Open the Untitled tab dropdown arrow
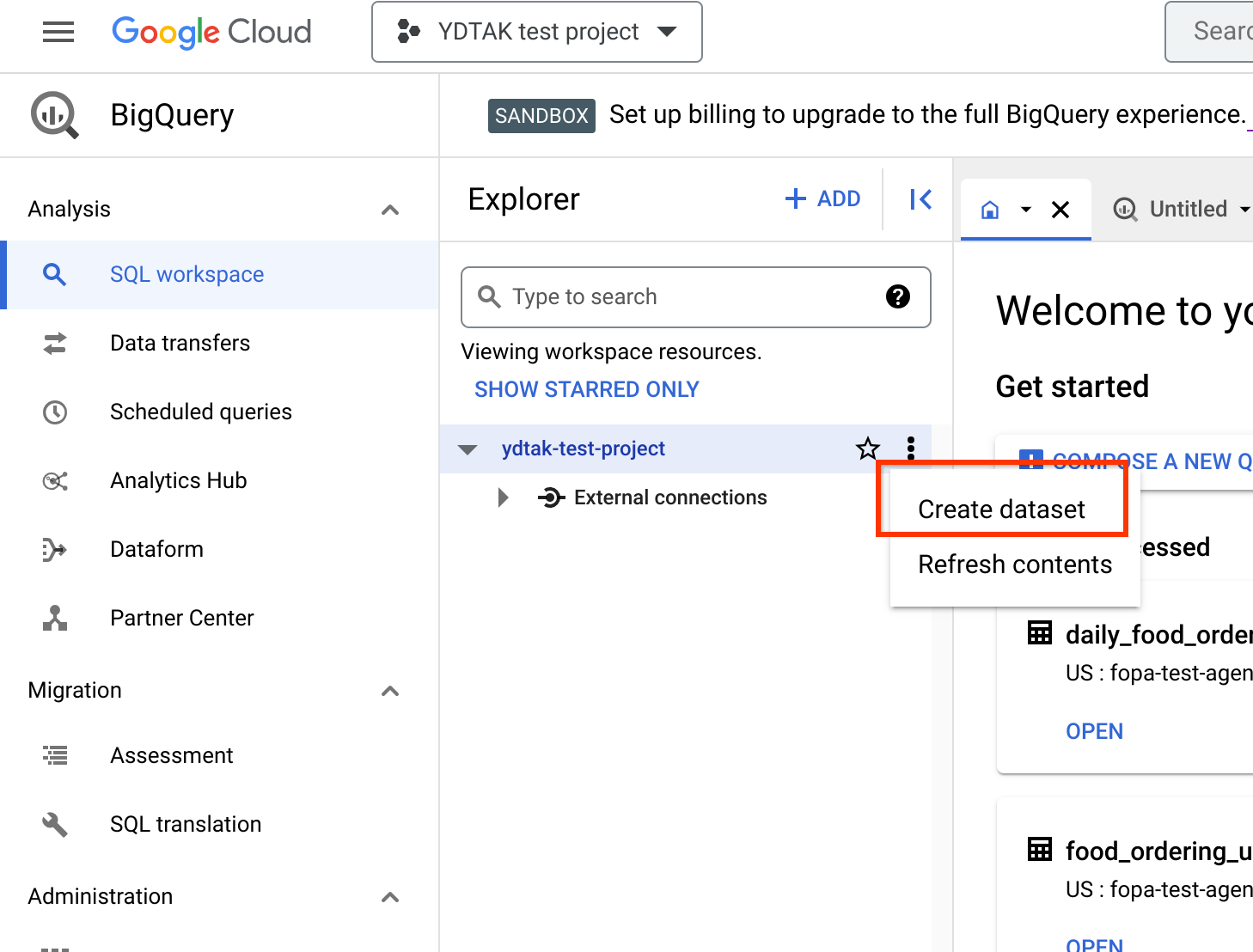This screenshot has width=1253, height=952. pos(1244,210)
